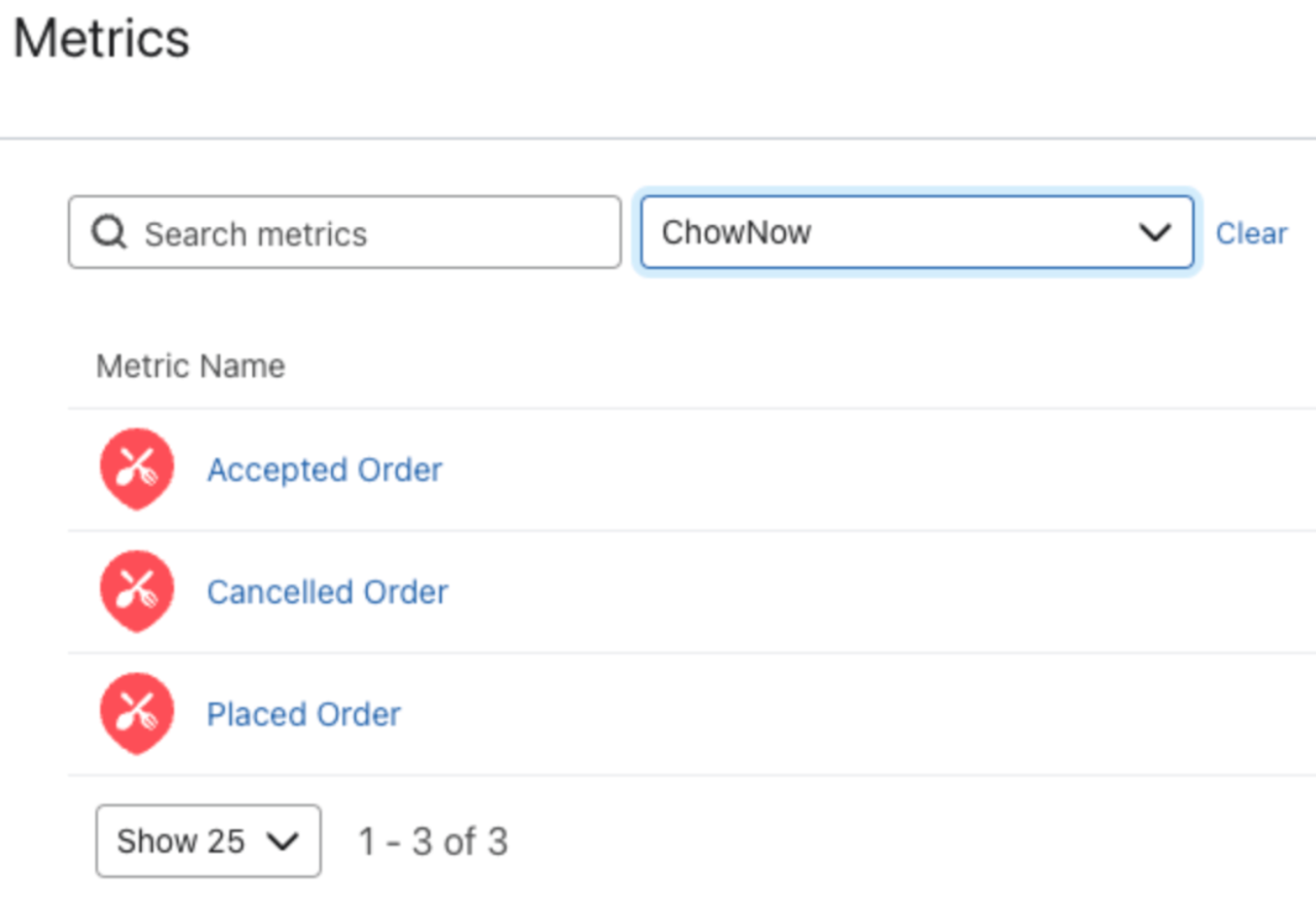Viewport: 1316px width, 912px height.
Task: Clear the integration filter
Action: 1251,234
